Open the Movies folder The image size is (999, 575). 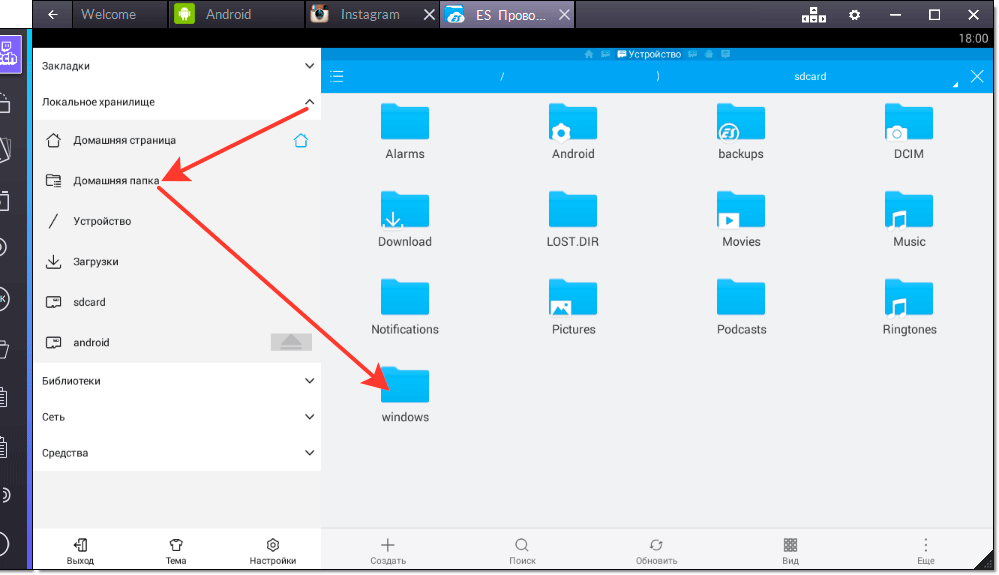pyautogui.click(x=740, y=220)
